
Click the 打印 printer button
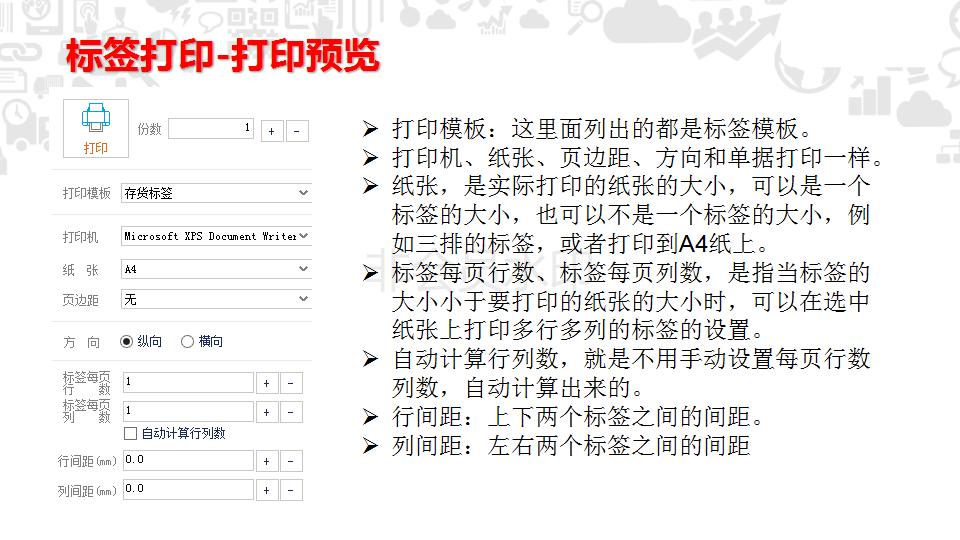pyautogui.click(x=96, y=129)
